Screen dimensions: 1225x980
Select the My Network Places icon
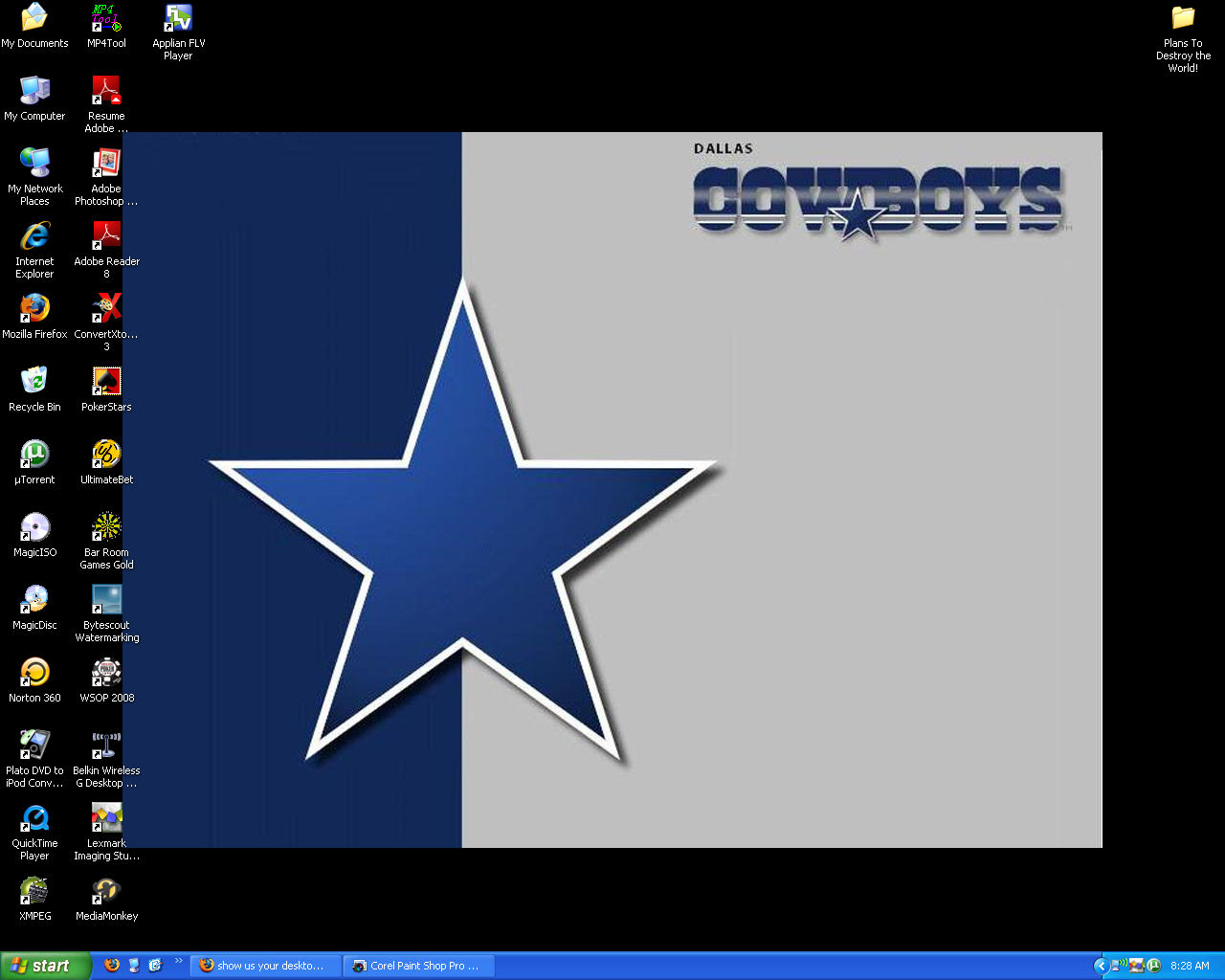coord(34,177)
